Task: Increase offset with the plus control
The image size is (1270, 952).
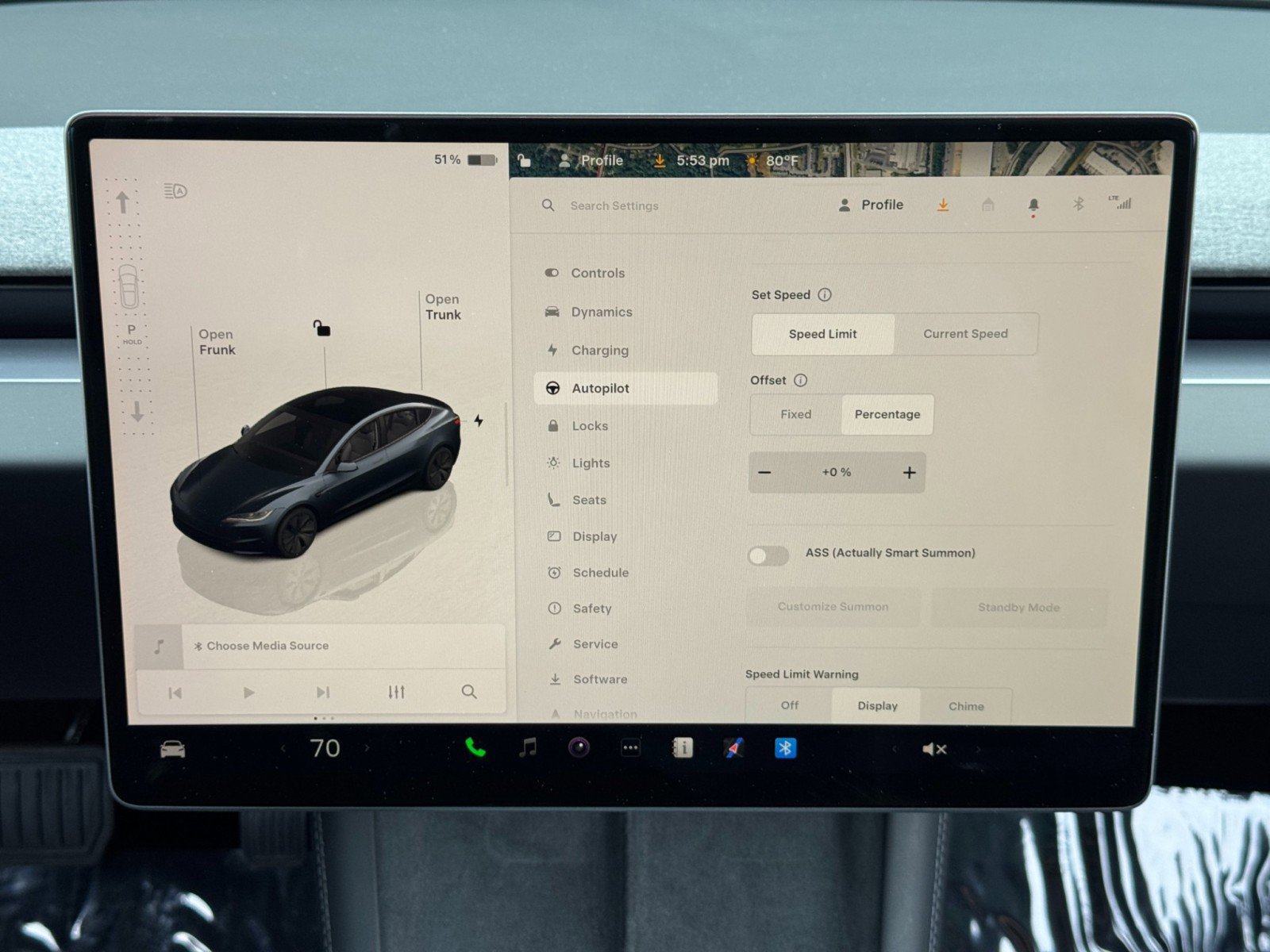Action: (910, 472)
